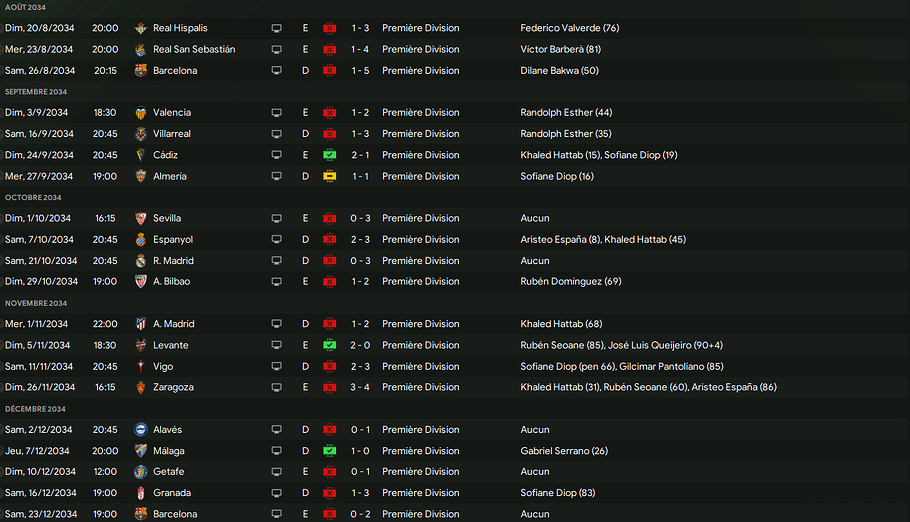
Task: Click the A. Madrid club crest
Action: click(x=141, y=324)
